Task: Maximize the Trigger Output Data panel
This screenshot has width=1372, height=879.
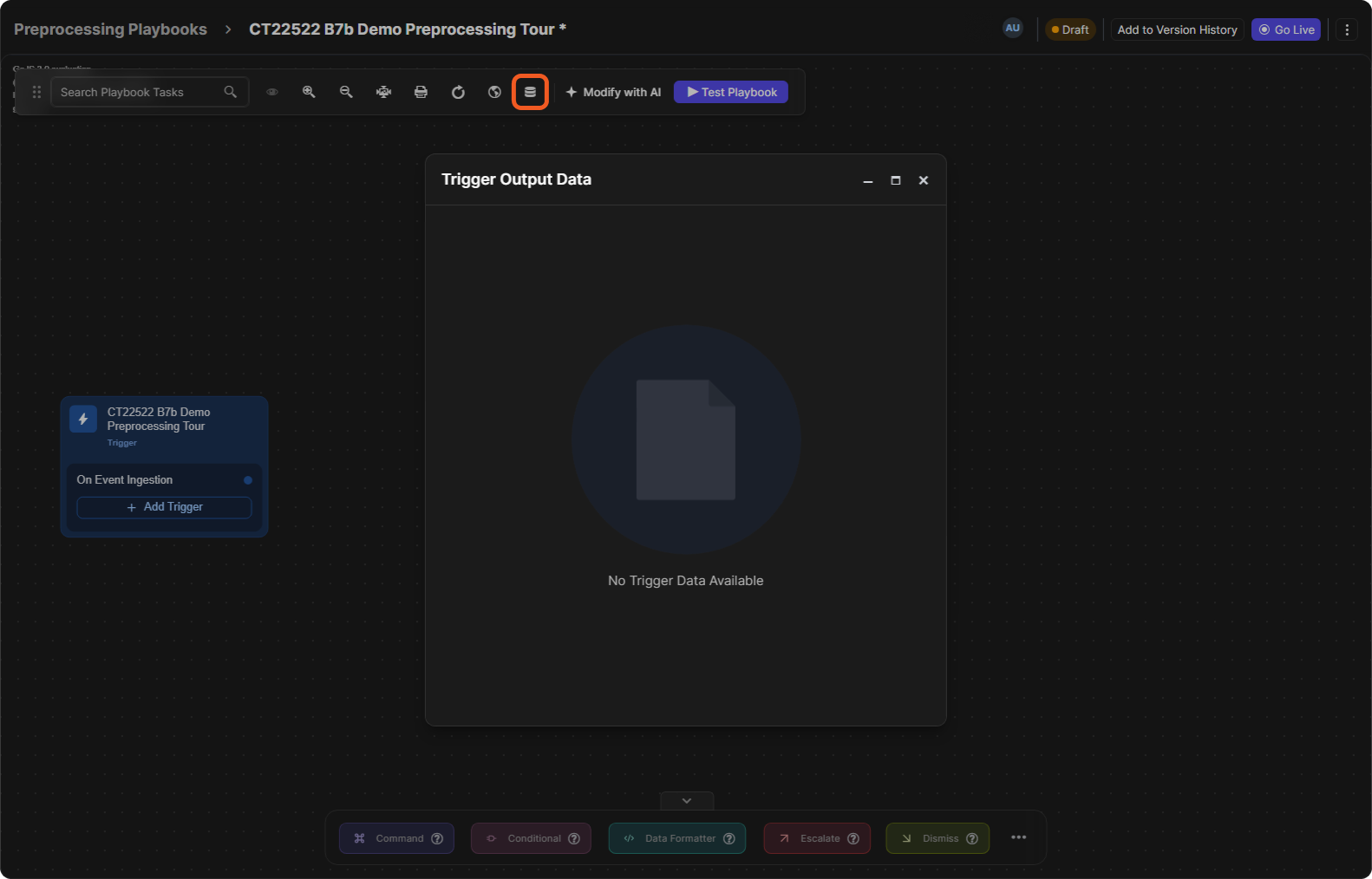Action: [x=896, y=180]
